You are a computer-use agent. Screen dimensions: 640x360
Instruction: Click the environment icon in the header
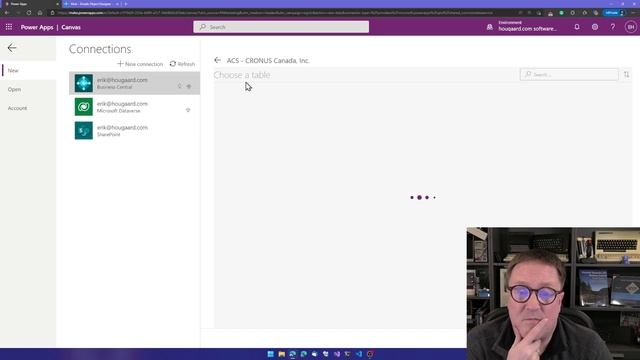489,27
